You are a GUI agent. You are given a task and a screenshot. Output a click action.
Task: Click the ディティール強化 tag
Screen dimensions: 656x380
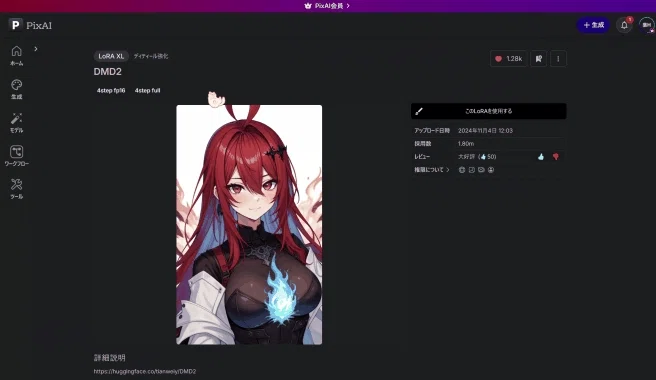pos(151,56)
